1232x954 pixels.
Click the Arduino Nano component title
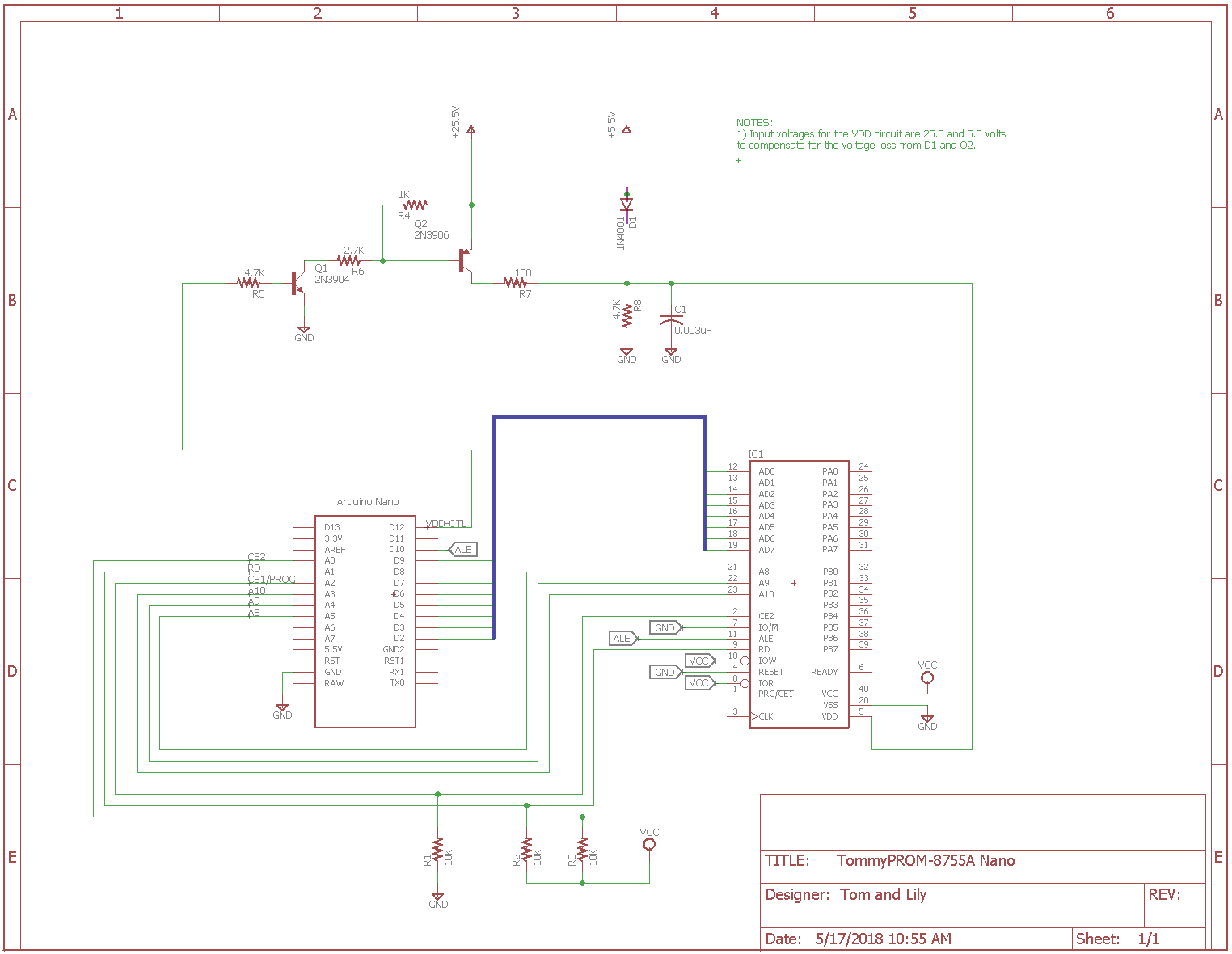368,502
